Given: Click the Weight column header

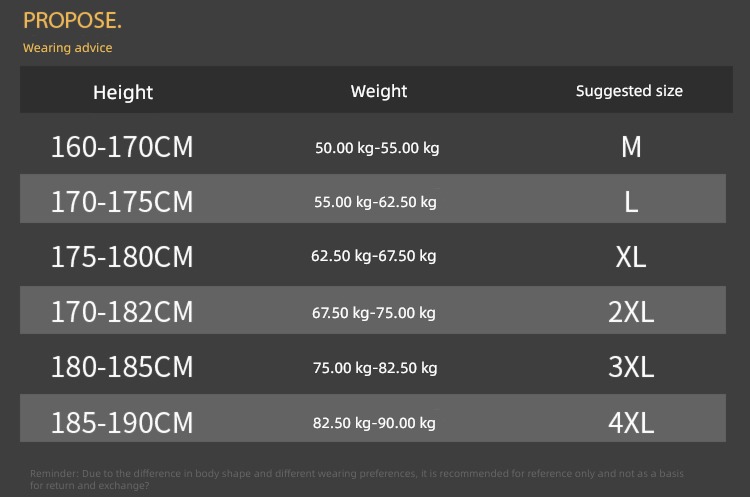Looking at the screenshot, I should 379,91.
